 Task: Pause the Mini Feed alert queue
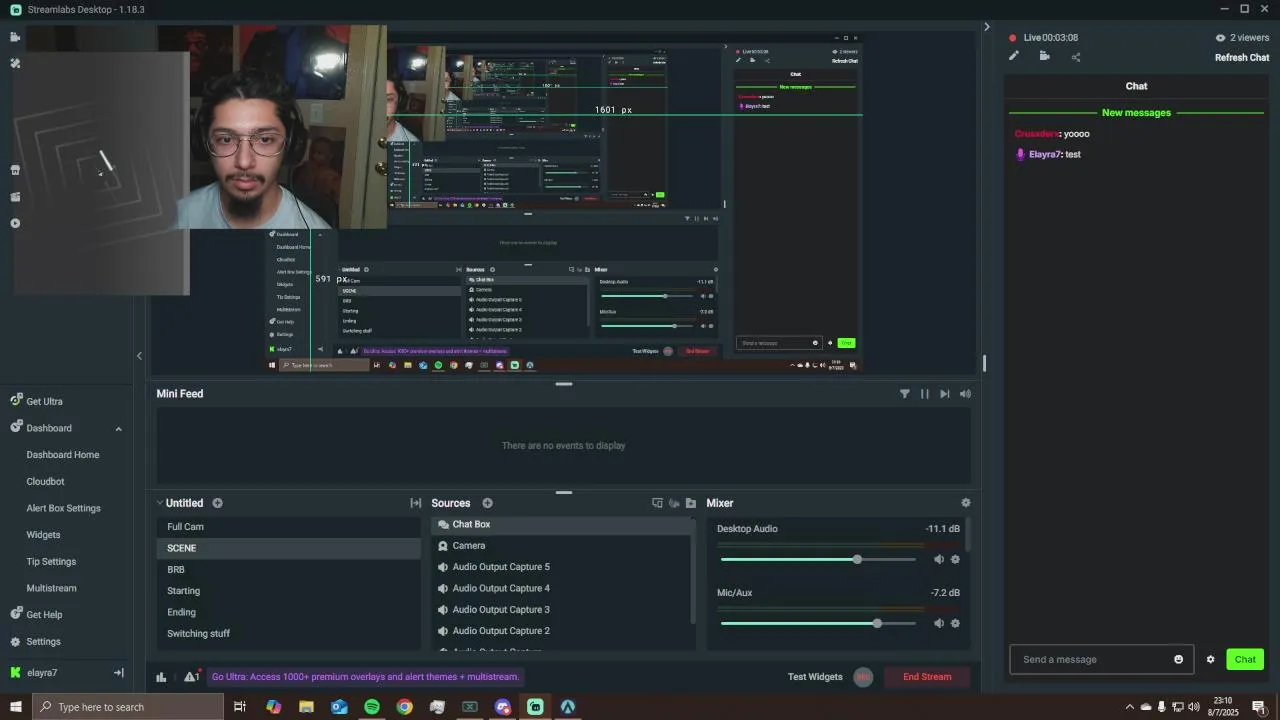click(x=924, y=394)
